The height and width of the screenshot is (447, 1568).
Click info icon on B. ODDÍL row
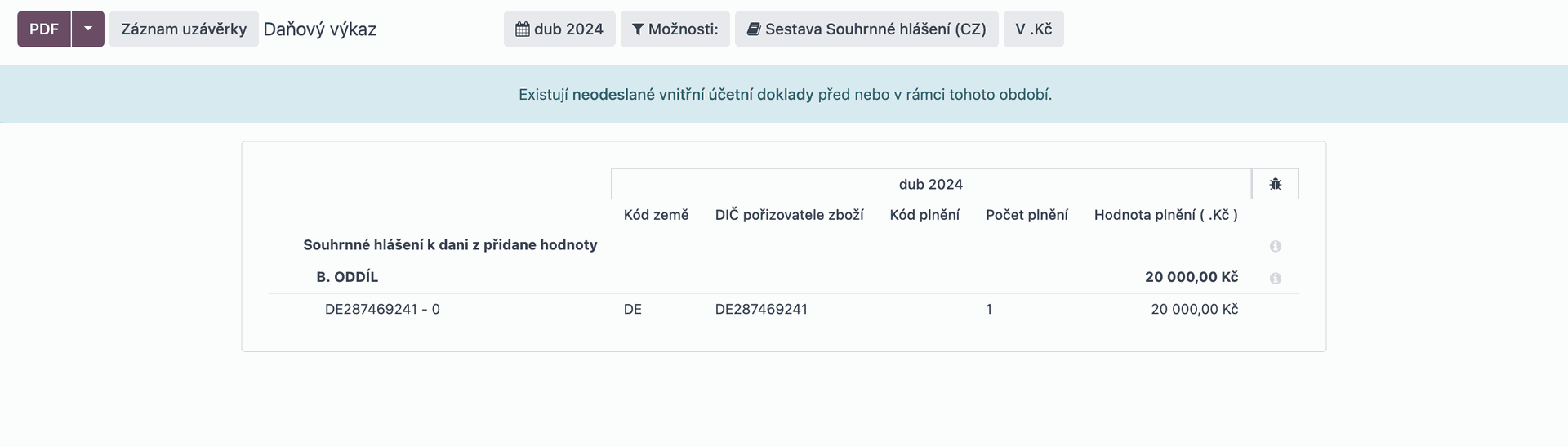(1275, 279)
